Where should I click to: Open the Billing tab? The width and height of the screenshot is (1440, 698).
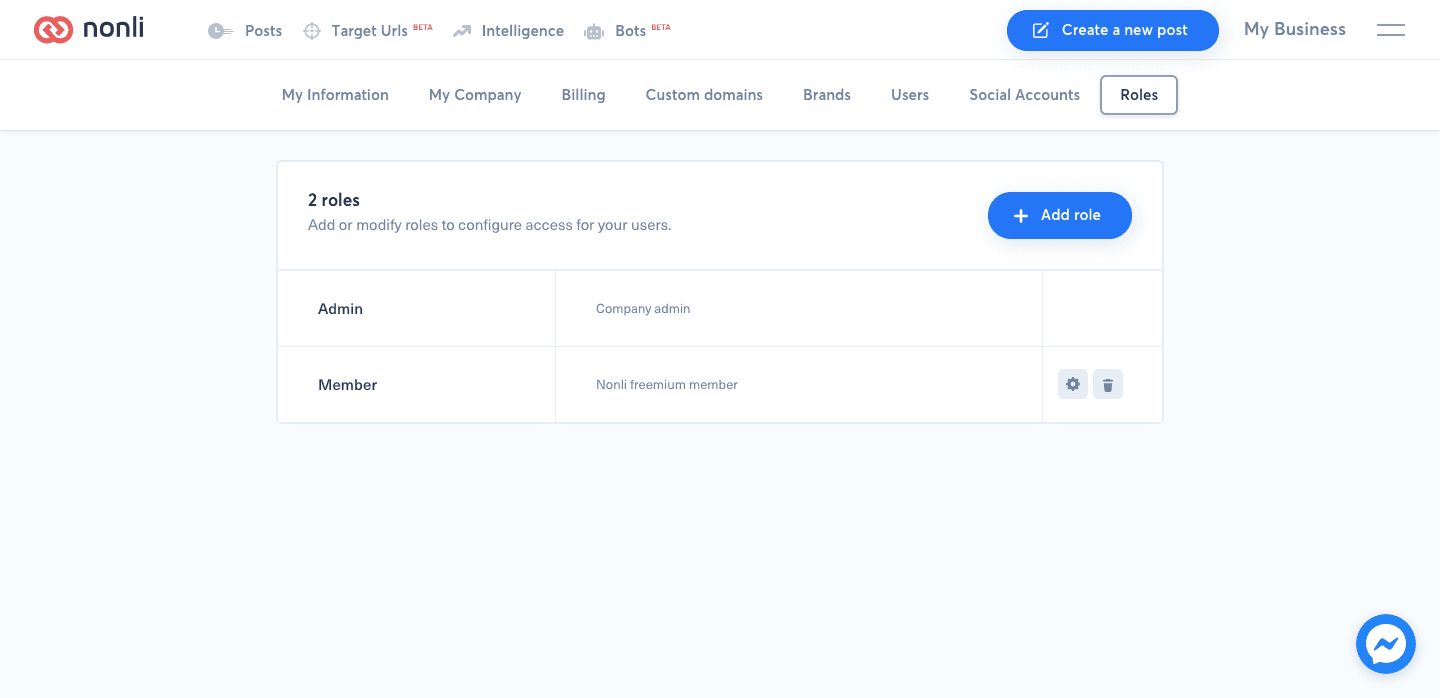(584, 95)
